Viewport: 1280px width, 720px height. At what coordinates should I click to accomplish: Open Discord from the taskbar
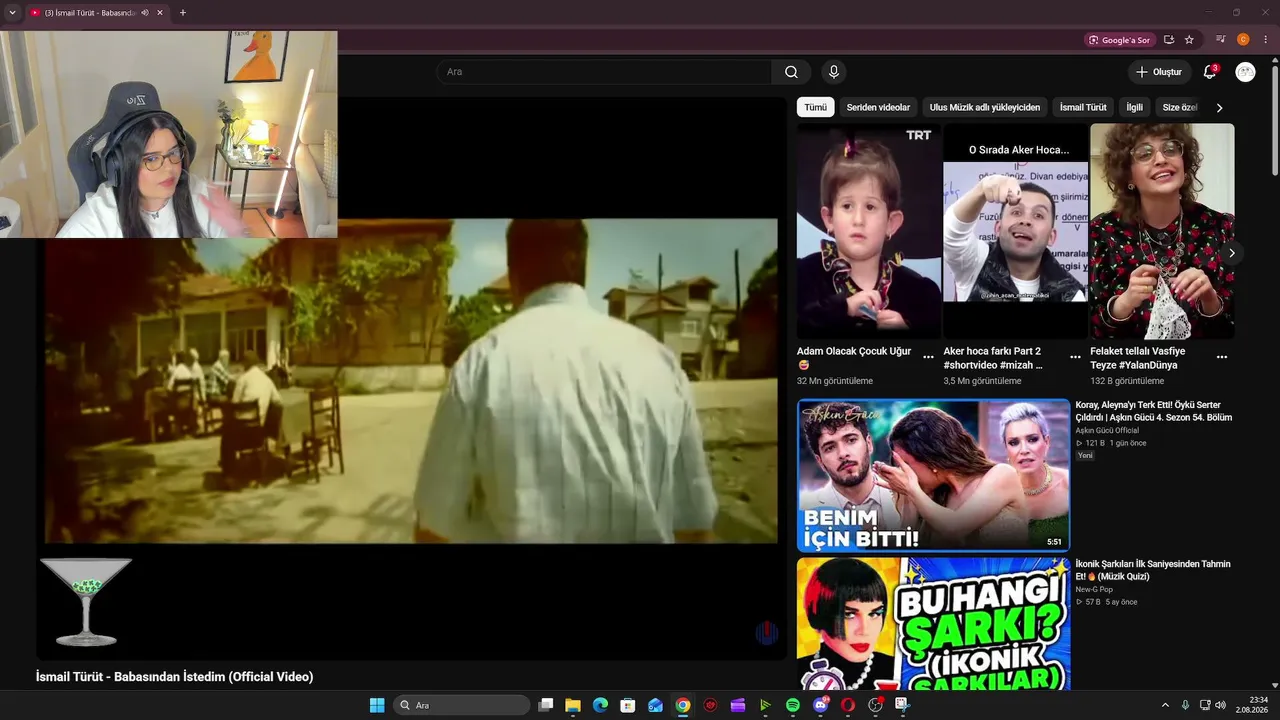pyautogui.click(x=821, y=705)
